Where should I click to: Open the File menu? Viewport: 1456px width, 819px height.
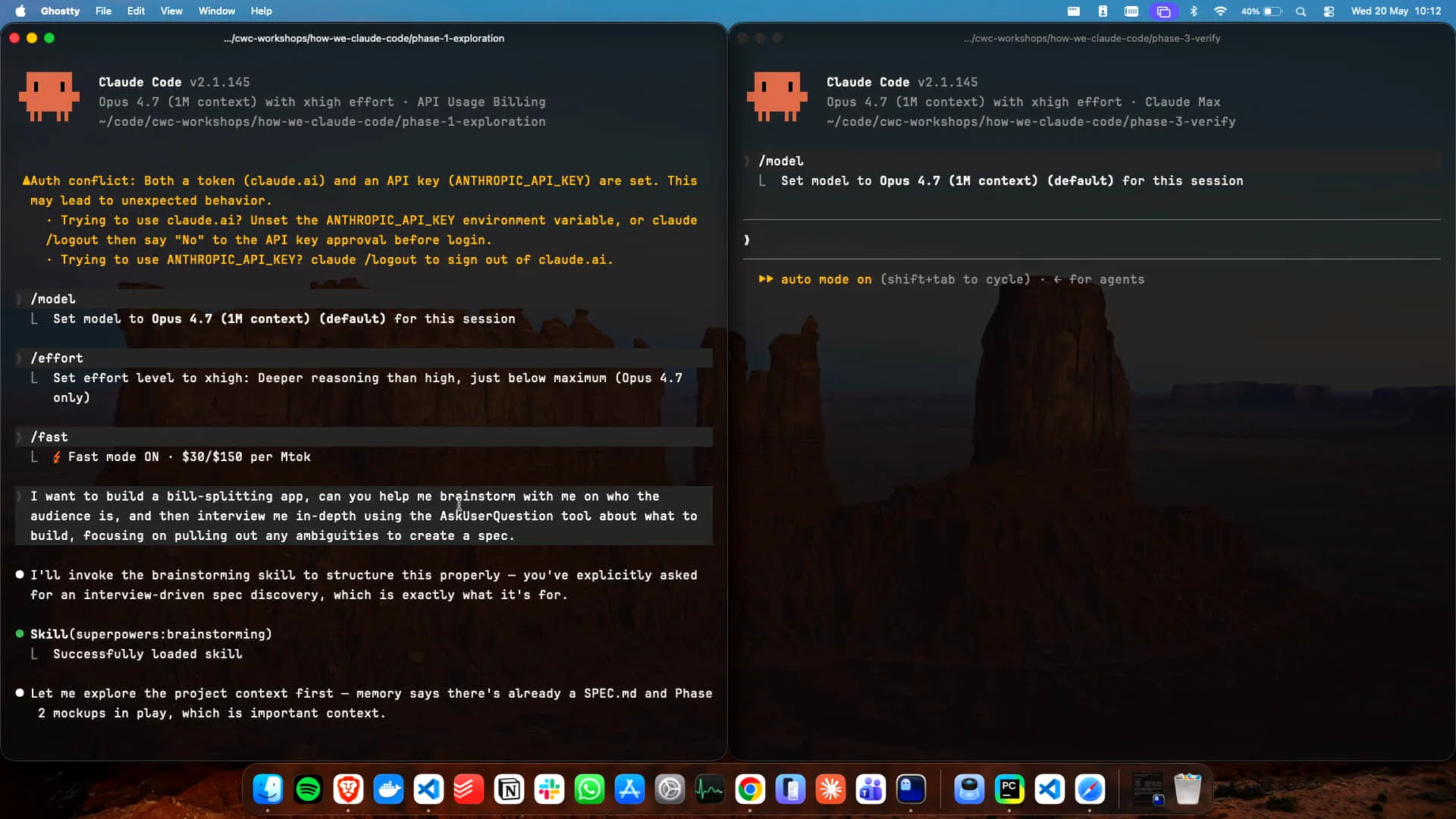[103, 11]
